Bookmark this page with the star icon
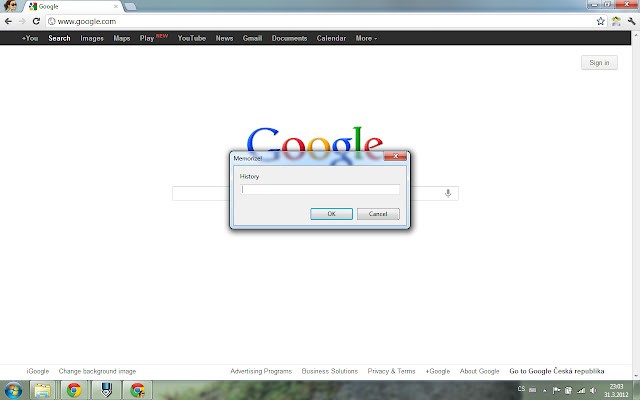The height and width of the screenshot is (400, 640). tap(600, 21)
